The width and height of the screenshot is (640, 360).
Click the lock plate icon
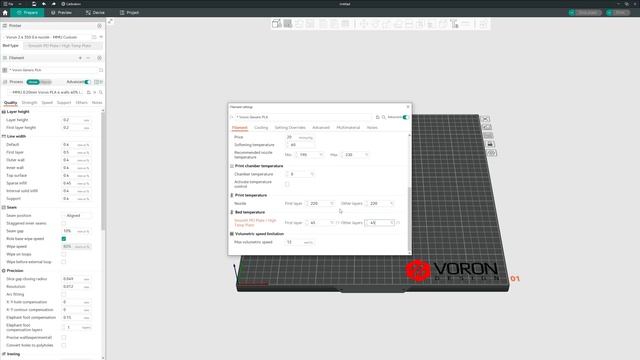[490, 144]
